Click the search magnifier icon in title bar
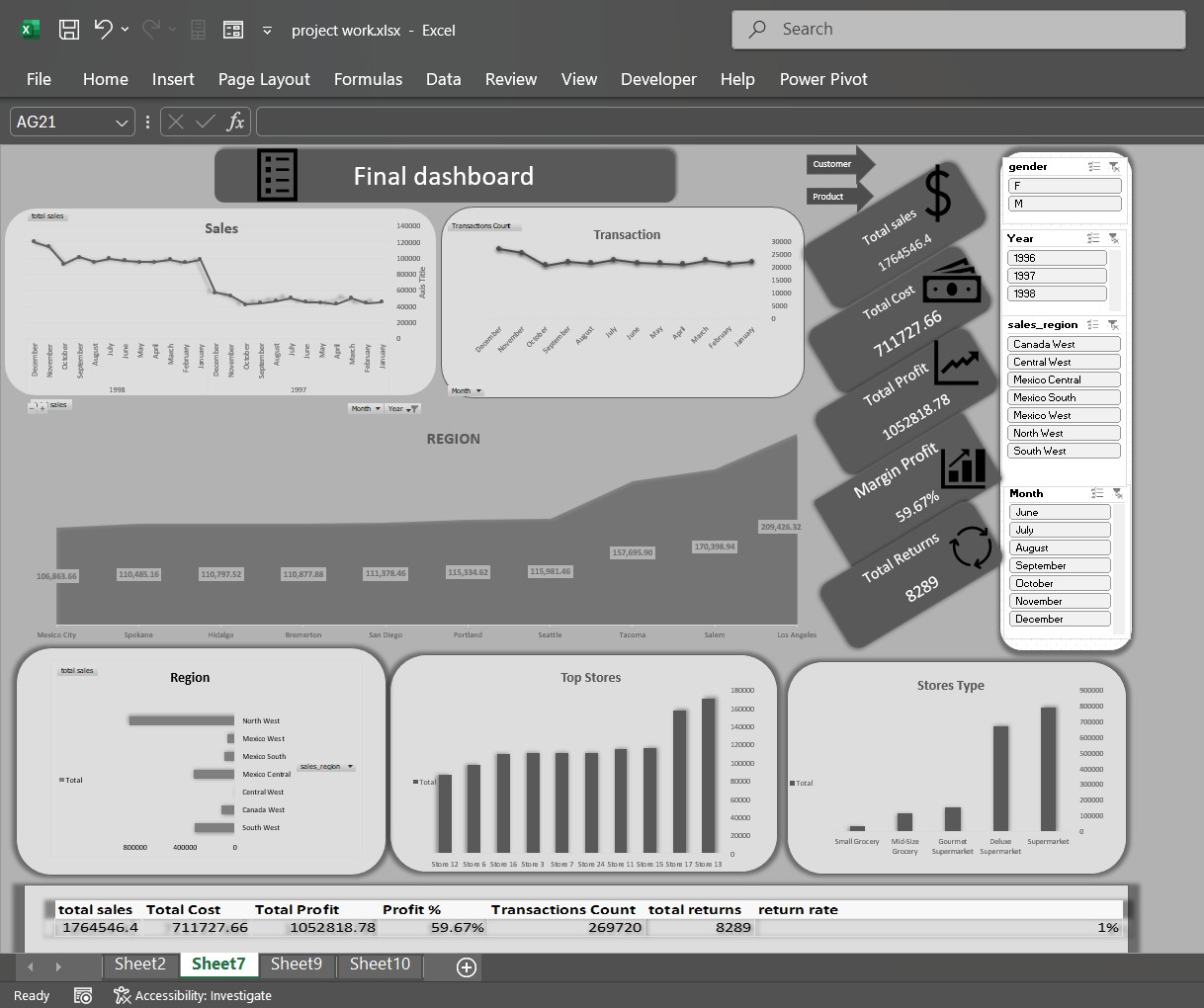This screenshot has width=1204, height=1008. tap(756, 29)
